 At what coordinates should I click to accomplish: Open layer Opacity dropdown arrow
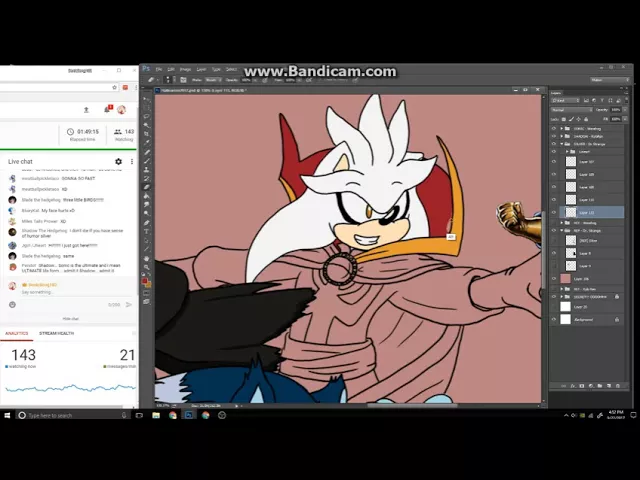point(624,110)
